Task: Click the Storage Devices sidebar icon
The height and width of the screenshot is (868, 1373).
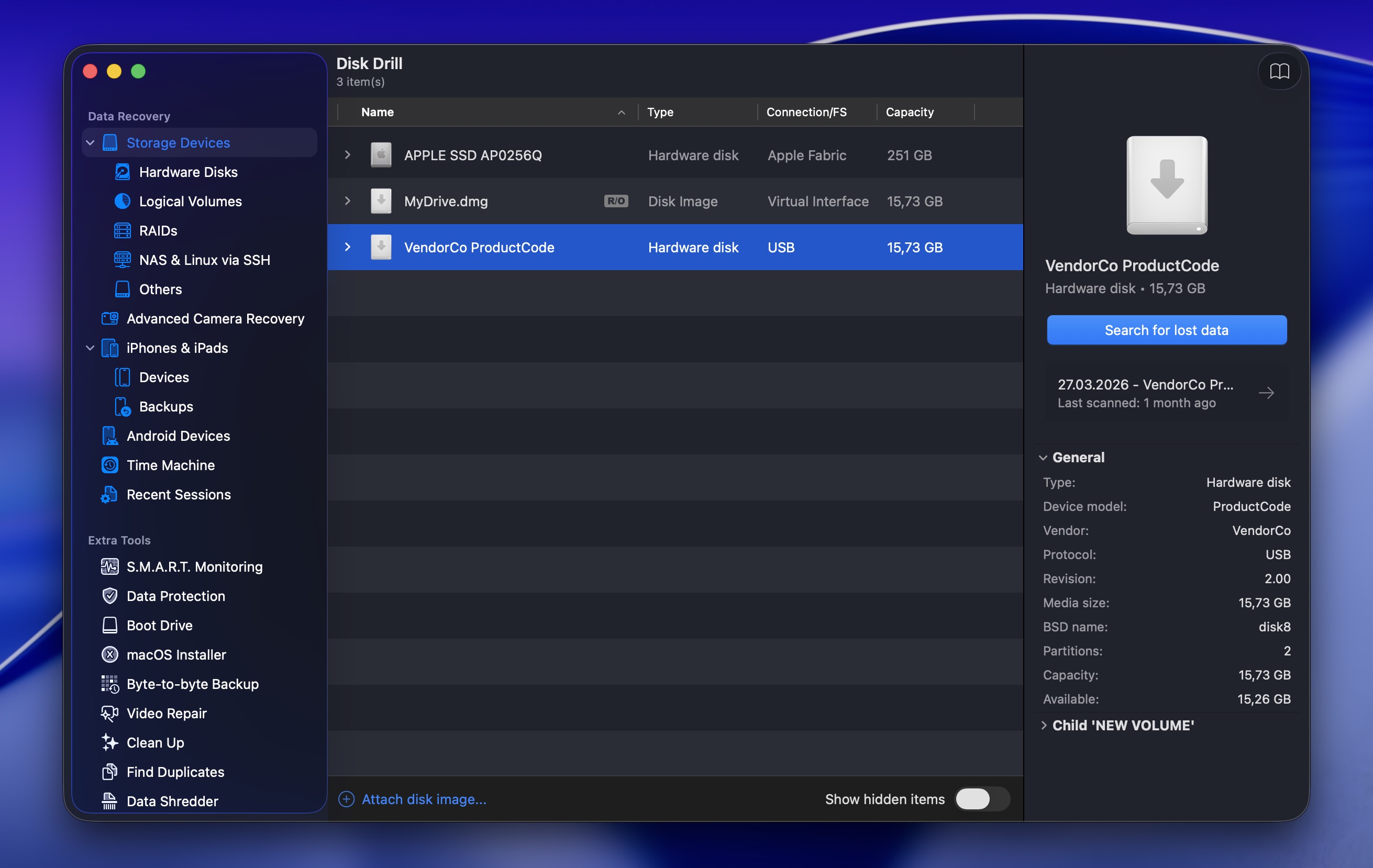Action: [110, 142]
